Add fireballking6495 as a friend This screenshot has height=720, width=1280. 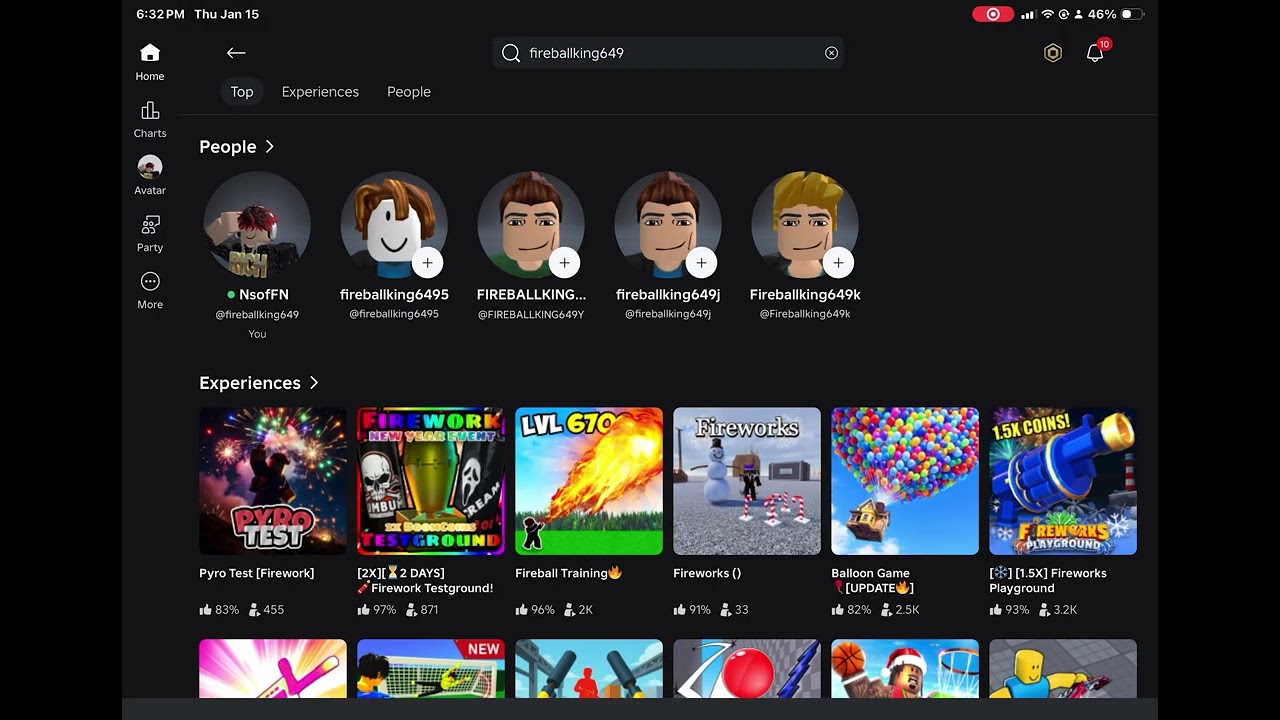coord(427,263)
